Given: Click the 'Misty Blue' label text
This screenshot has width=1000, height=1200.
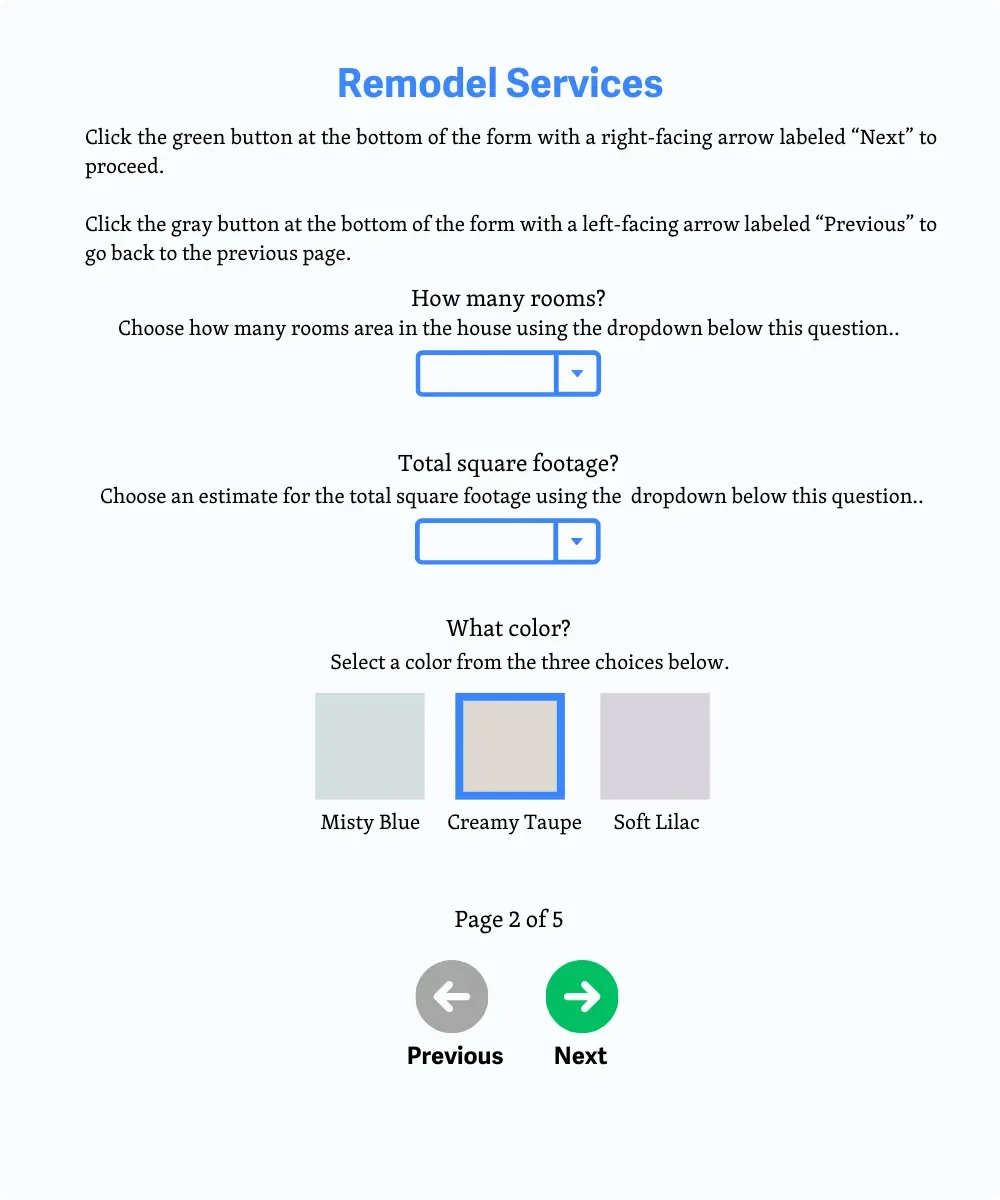Looking at the screenshot, I should coord(370,822).
